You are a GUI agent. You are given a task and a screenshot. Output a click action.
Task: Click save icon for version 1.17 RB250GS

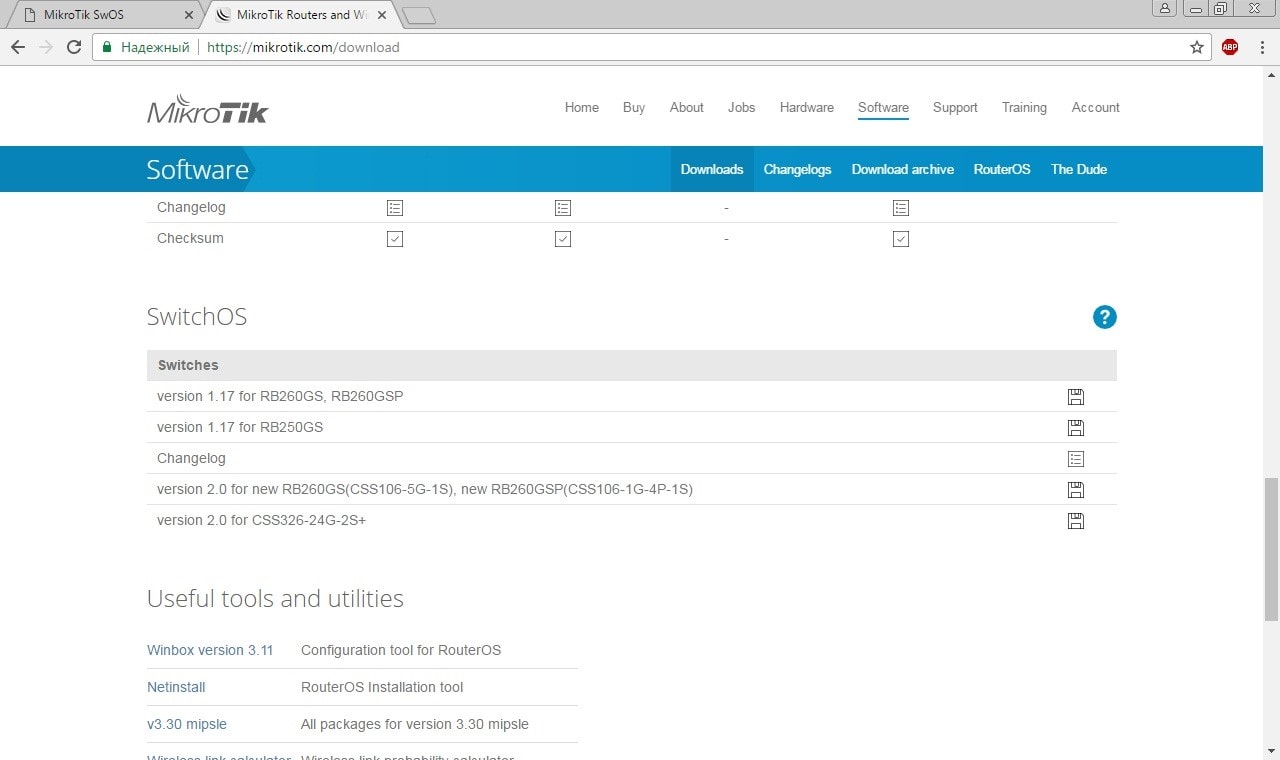pos(1075,428)
